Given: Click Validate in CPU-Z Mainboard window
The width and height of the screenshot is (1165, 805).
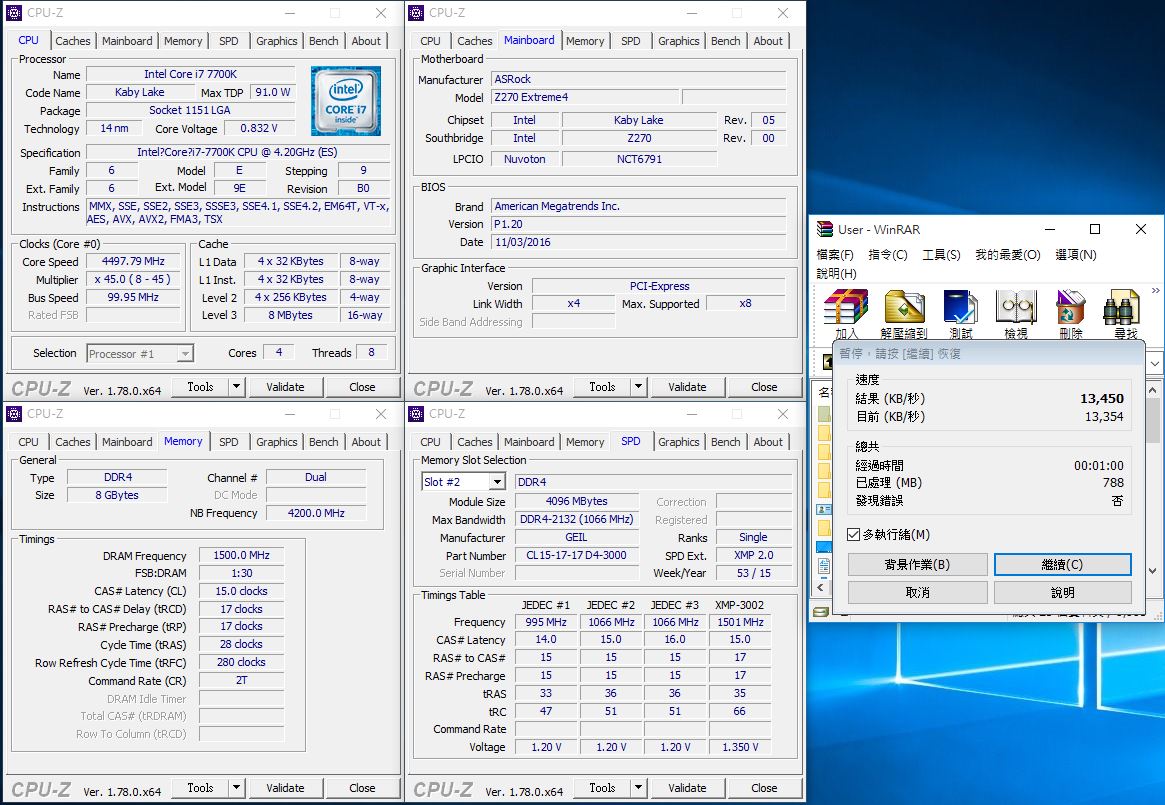Looking at the screenshot, I should [687, 387].
